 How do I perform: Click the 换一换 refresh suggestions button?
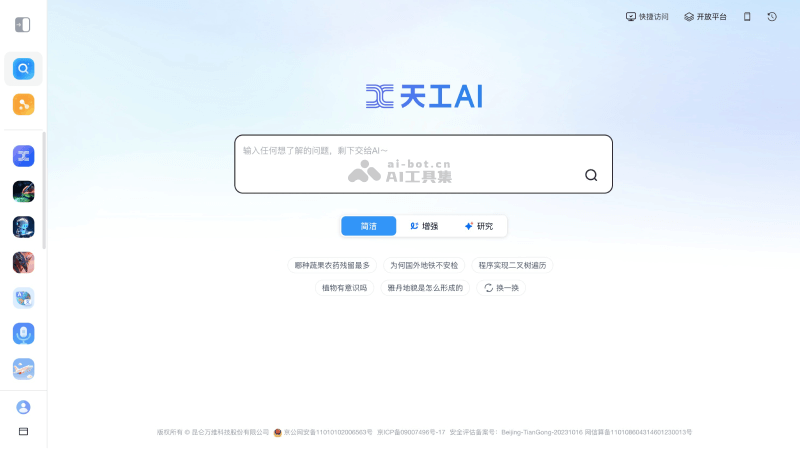click(501, 288)
